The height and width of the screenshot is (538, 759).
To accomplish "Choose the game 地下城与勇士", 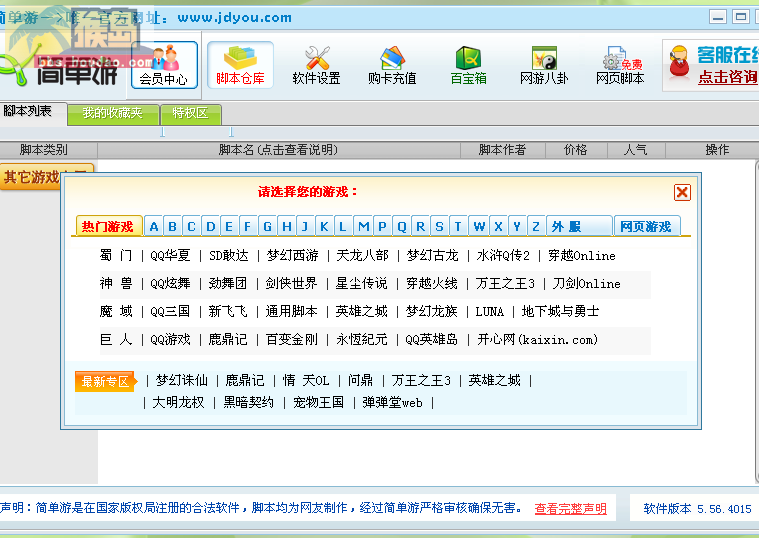I will click(x=561, y=311).
